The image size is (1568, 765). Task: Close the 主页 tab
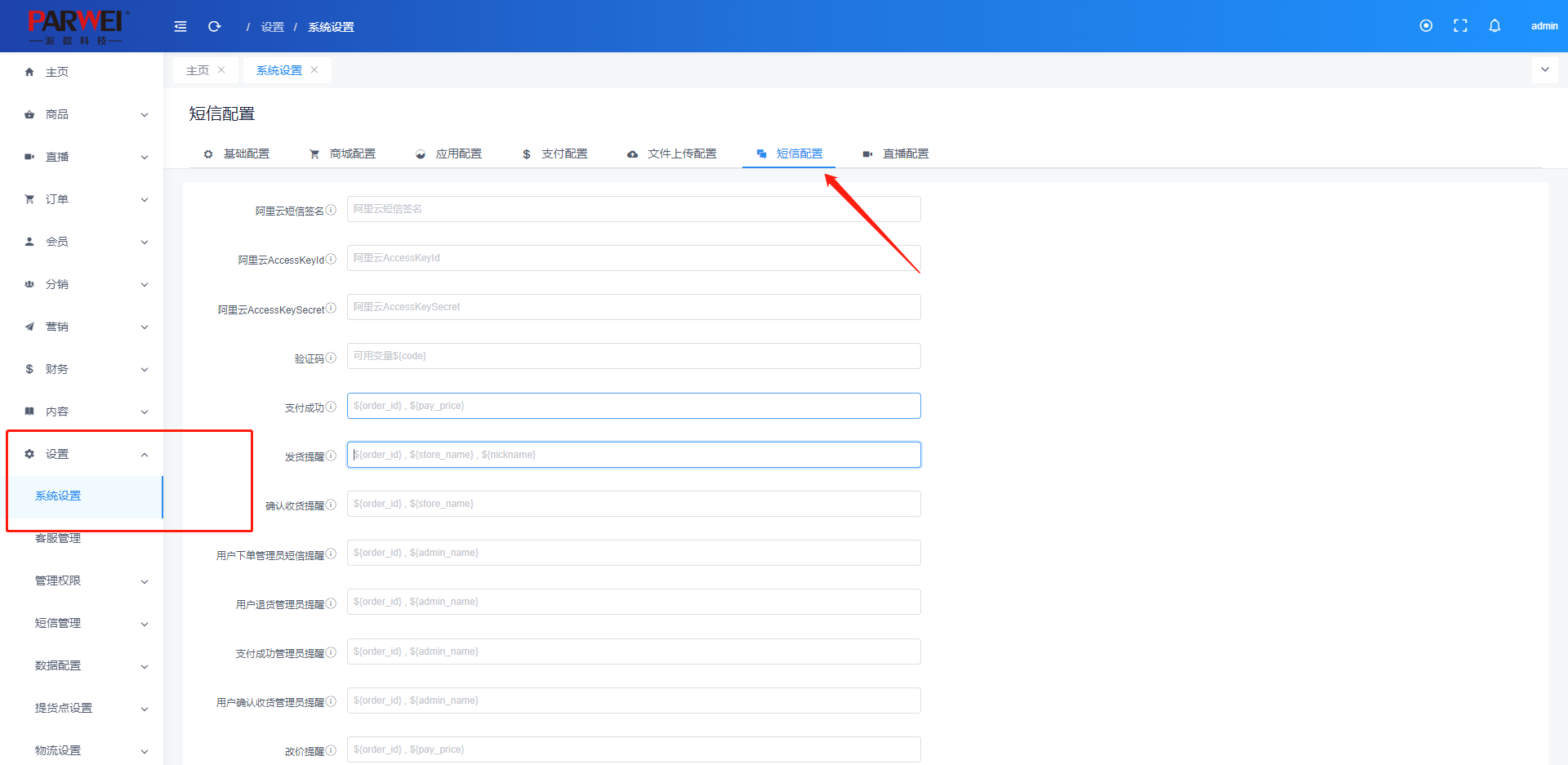tap(221, 70)
